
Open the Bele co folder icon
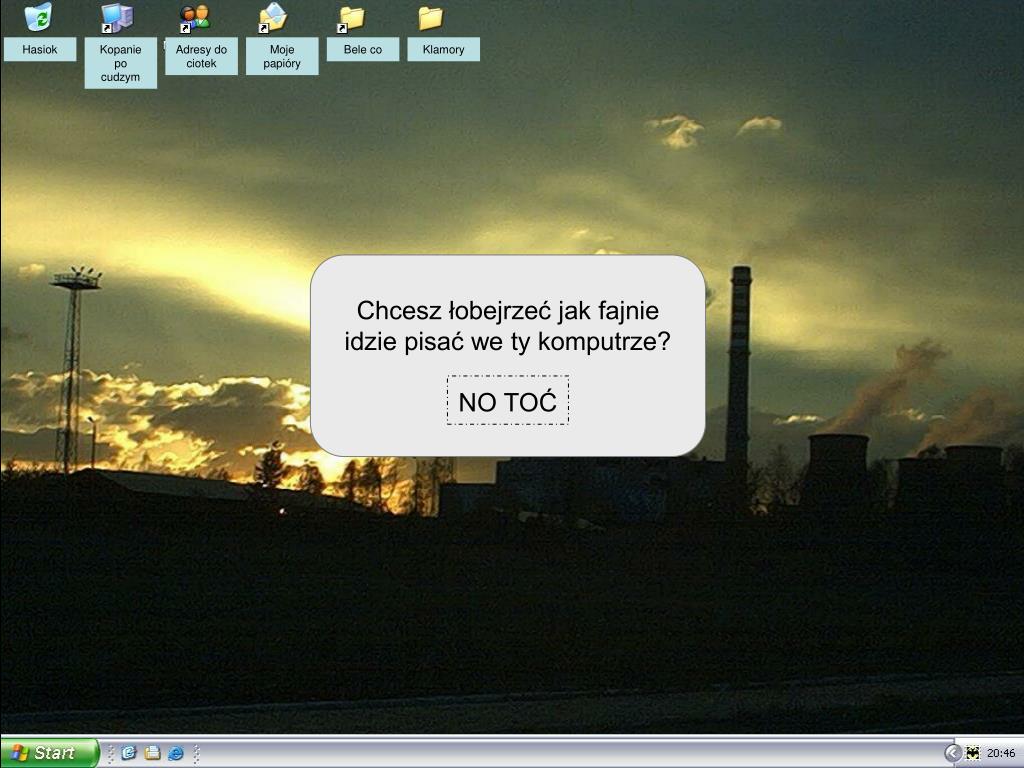click(351, 19)
